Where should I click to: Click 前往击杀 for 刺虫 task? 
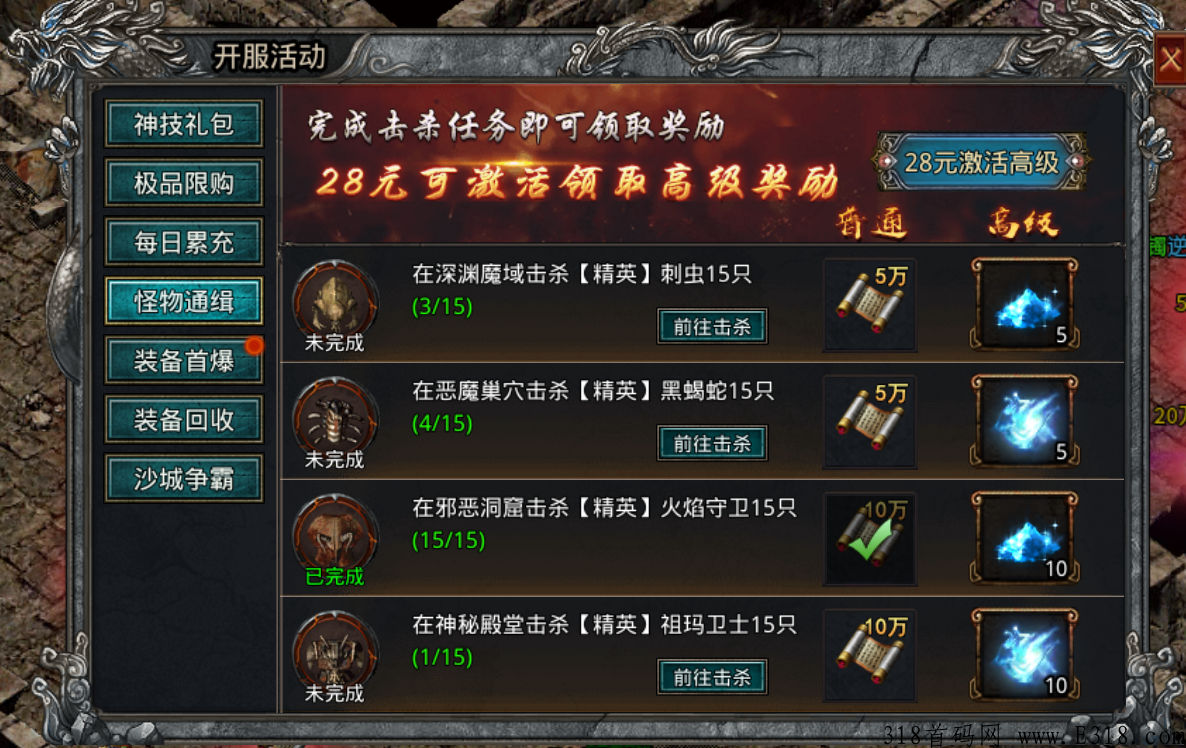[712, 327]
